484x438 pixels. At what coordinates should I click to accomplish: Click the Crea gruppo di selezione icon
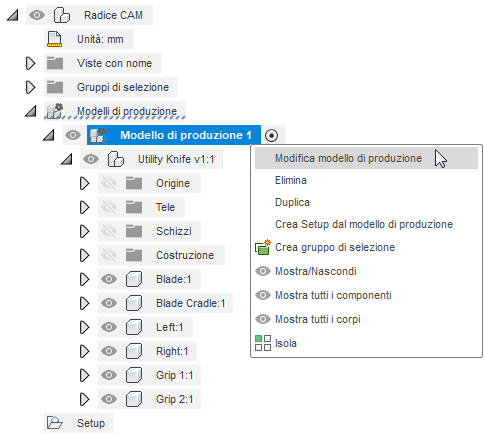coord(263,247)
